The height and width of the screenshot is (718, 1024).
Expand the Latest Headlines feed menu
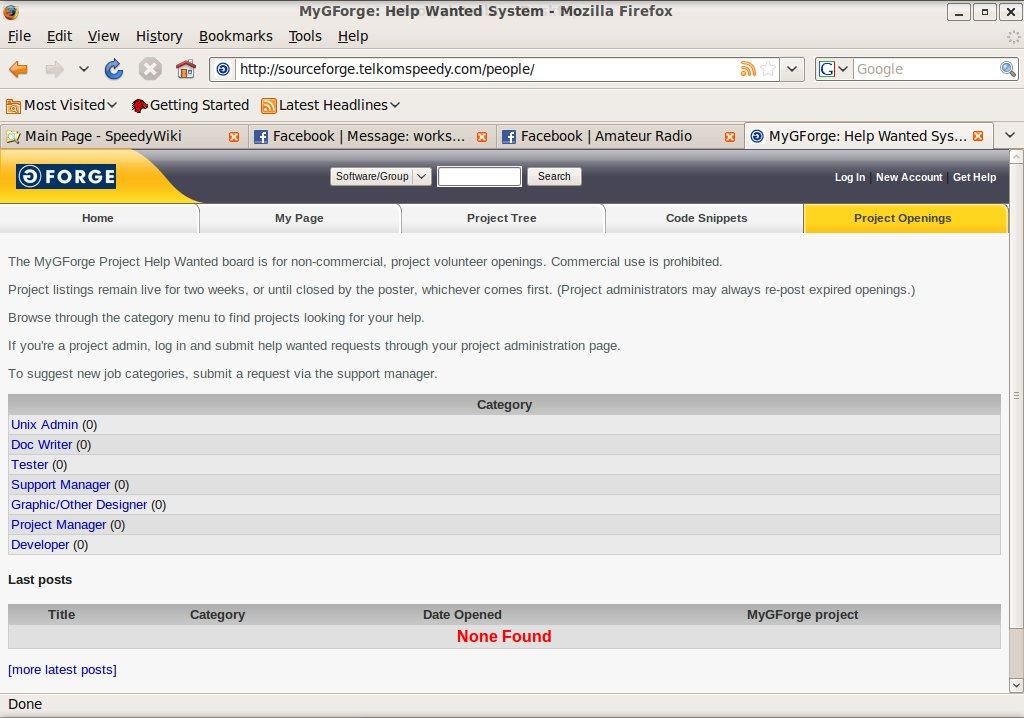330,105
